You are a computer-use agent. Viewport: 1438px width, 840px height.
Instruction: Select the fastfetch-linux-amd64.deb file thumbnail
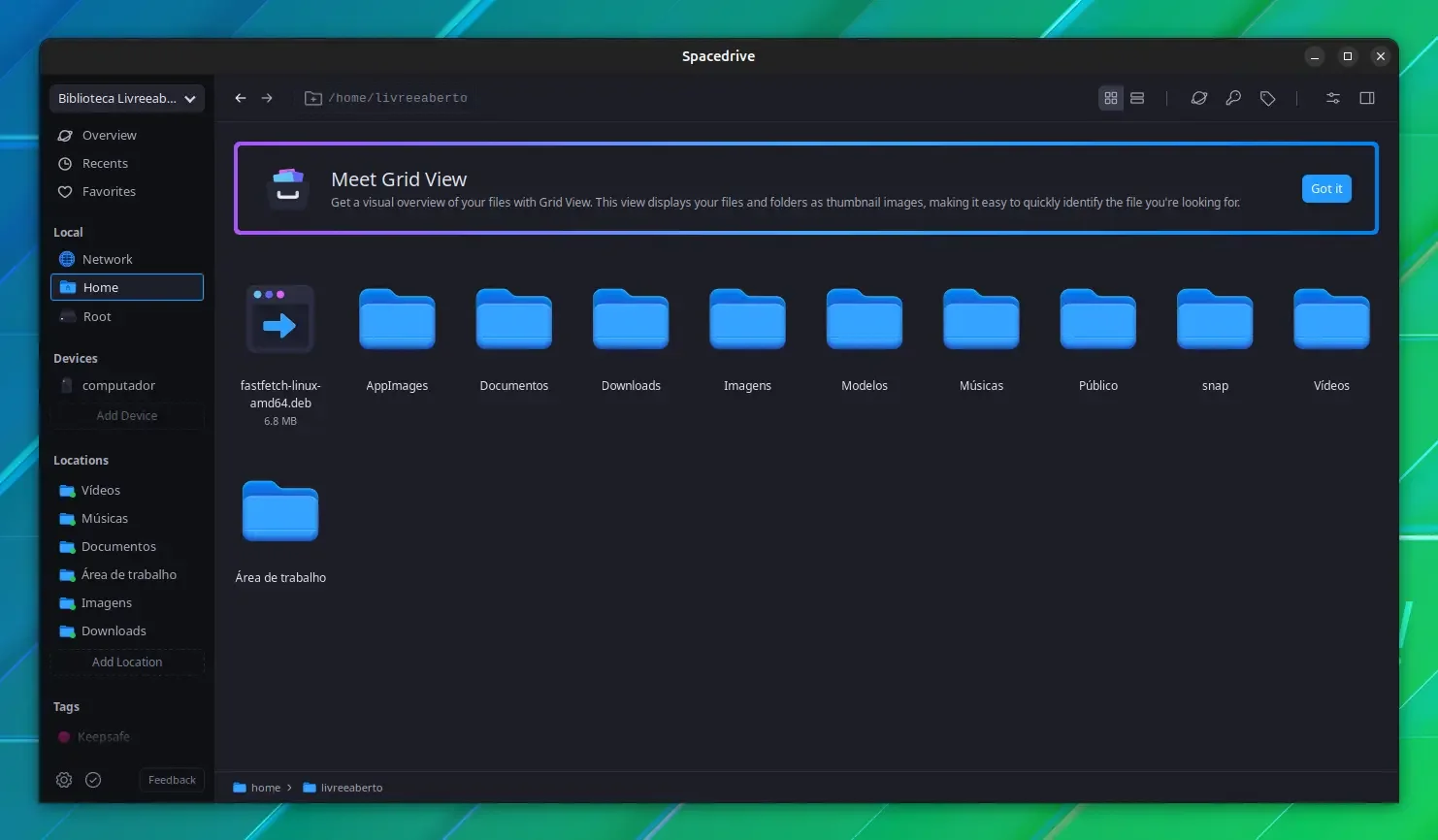(x=280, y=320)
